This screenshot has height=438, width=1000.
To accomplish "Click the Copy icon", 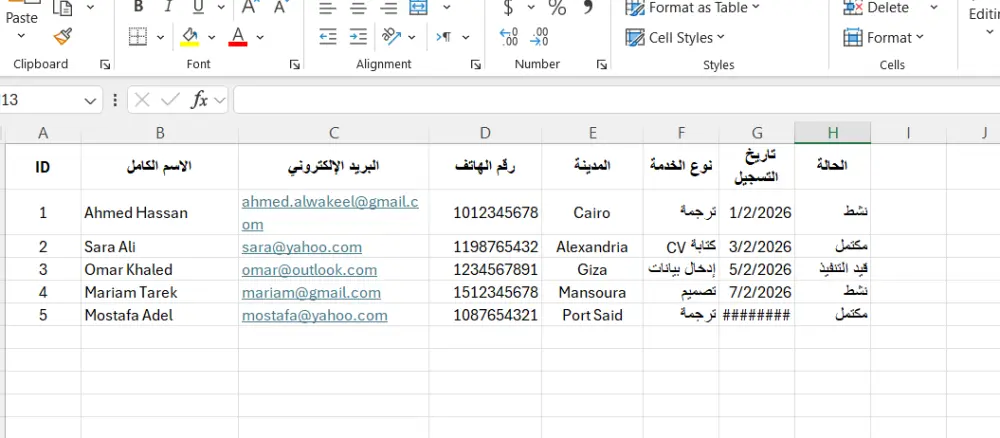I will pos(63,7).
